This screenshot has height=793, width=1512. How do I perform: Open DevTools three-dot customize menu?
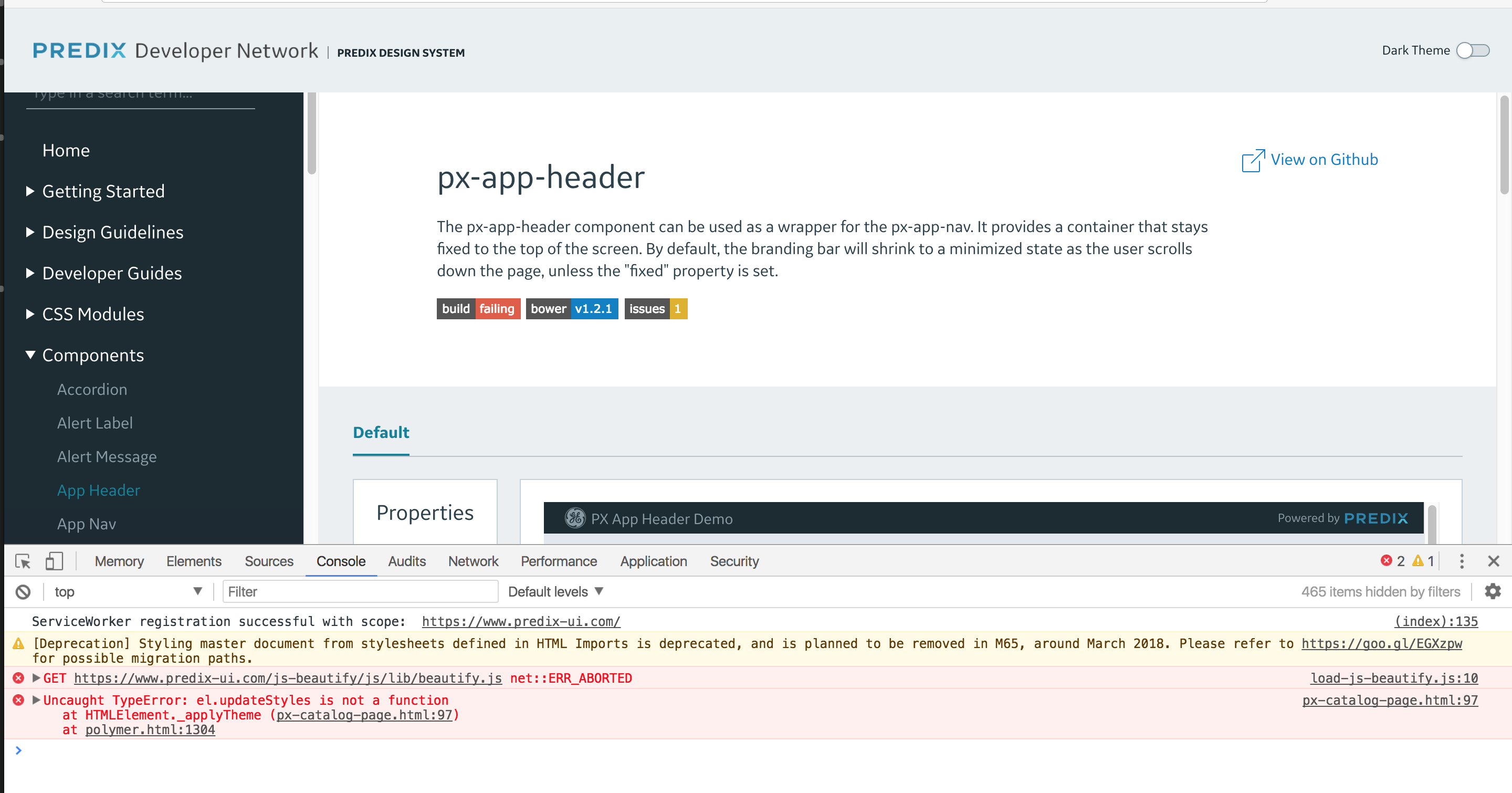(x=1462, y=561)
